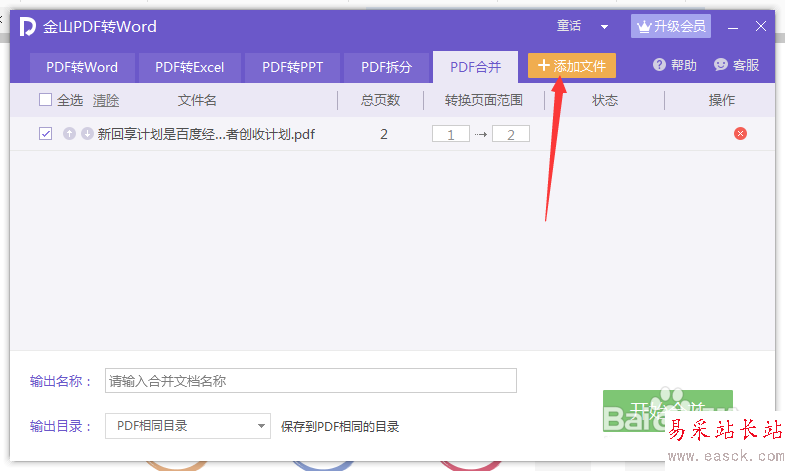Toggle the 全选 select-all checkbox
The image size is (785, 471).
pyautogui.click(x=46, y=100)
